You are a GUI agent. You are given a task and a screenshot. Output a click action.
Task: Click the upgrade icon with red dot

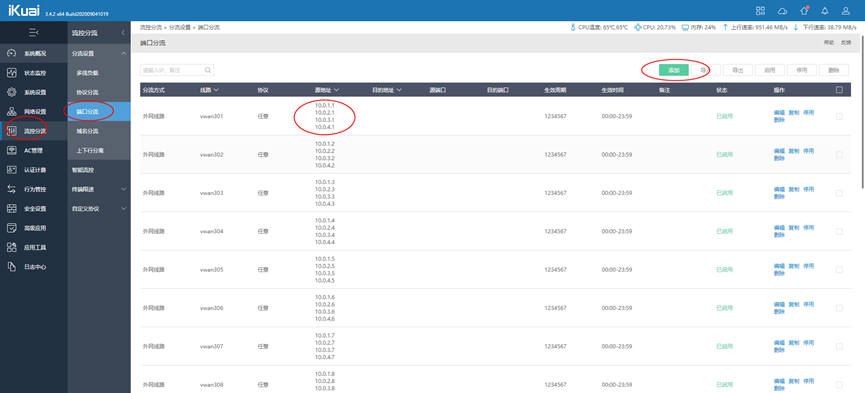click(x=804, y=10)
